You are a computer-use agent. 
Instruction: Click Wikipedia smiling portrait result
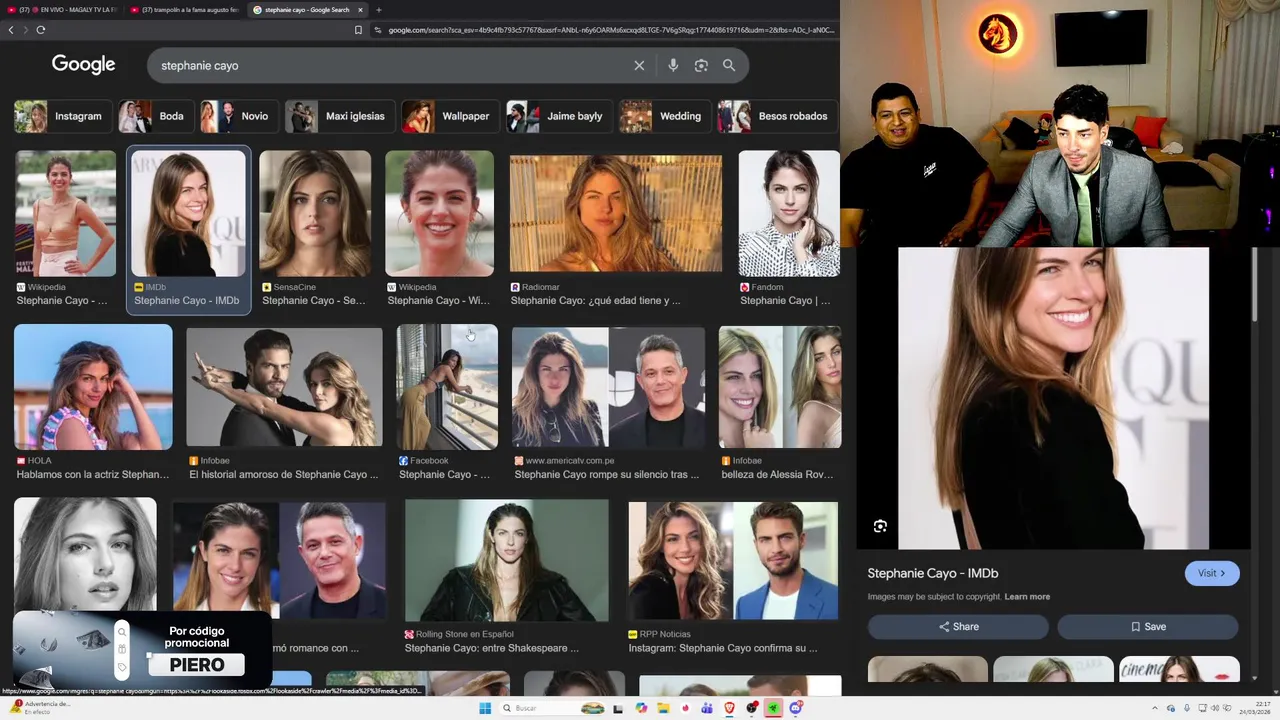tap(439, 213)
